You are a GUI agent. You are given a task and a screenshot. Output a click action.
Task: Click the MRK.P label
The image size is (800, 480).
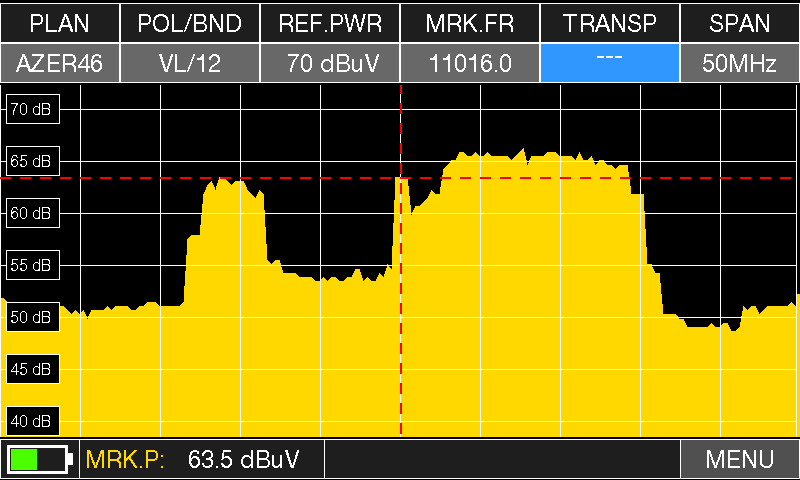pyautogui.click(x=125, y=459)
